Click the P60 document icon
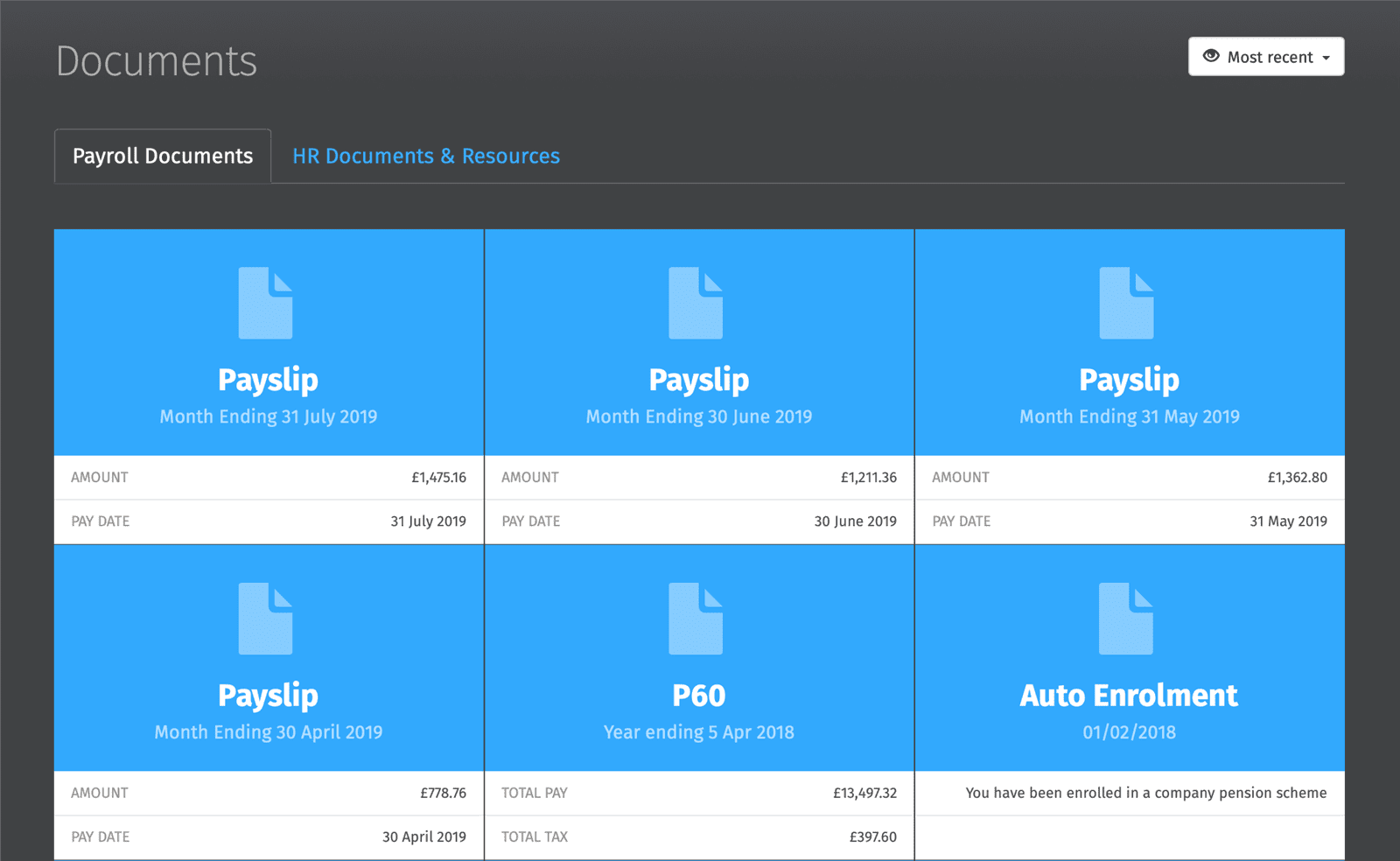 pos(696,619)
